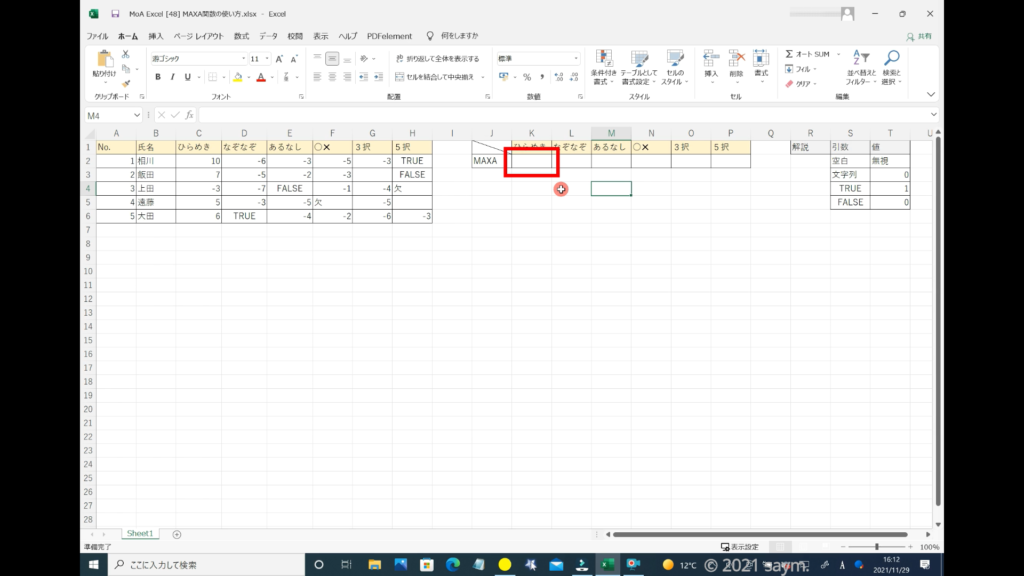
Task: Click the zoom slider in status bar
Action: [877, 547]
